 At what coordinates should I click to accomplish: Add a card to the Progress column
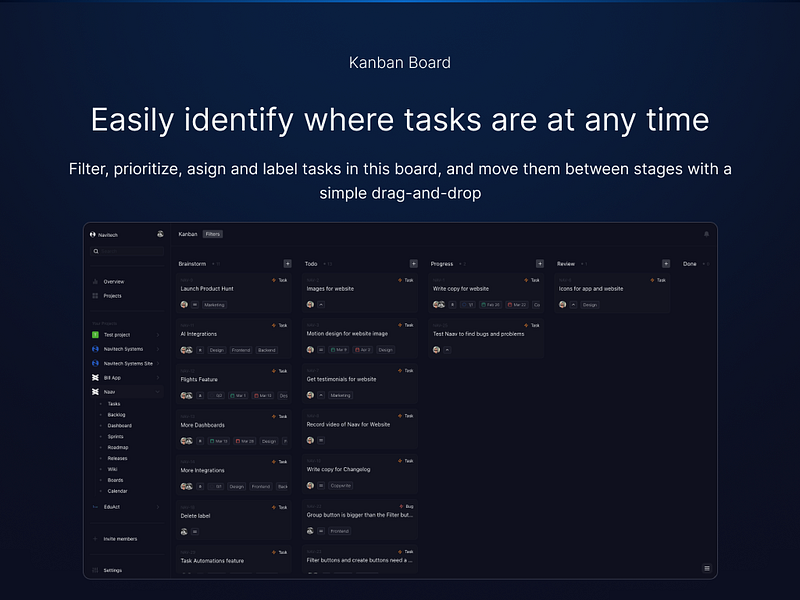click(x=540, y=264)
